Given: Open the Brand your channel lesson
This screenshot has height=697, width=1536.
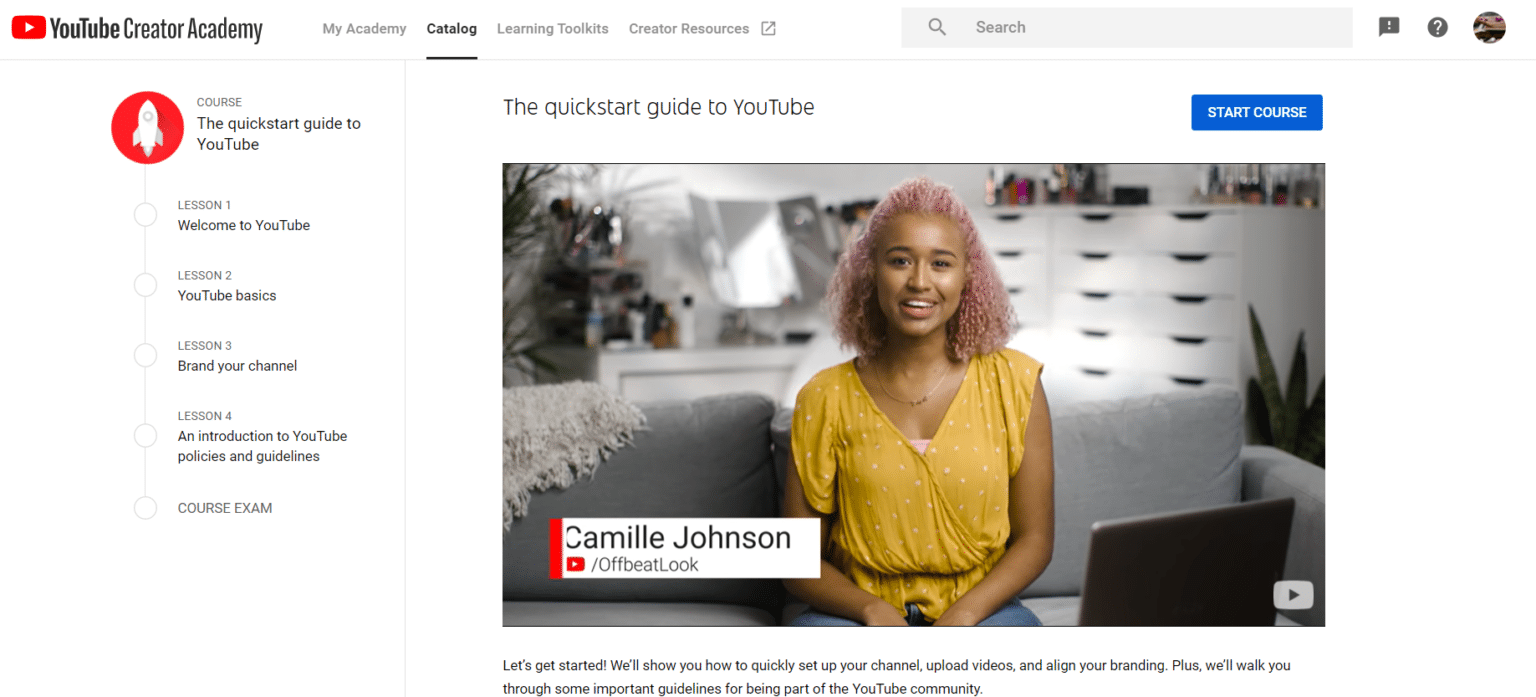Looking at the screenshot, I should tap(237, 366).
